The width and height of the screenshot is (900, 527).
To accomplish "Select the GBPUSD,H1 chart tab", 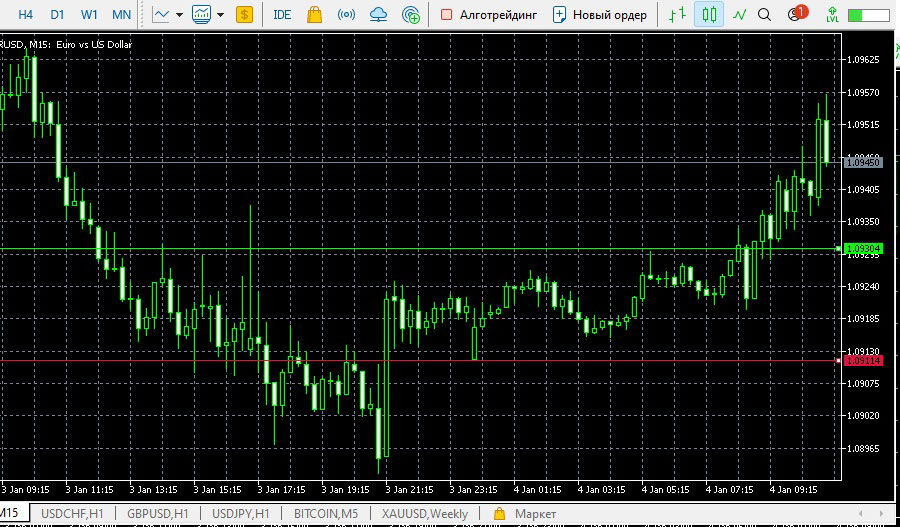I will tap(157, 513).
